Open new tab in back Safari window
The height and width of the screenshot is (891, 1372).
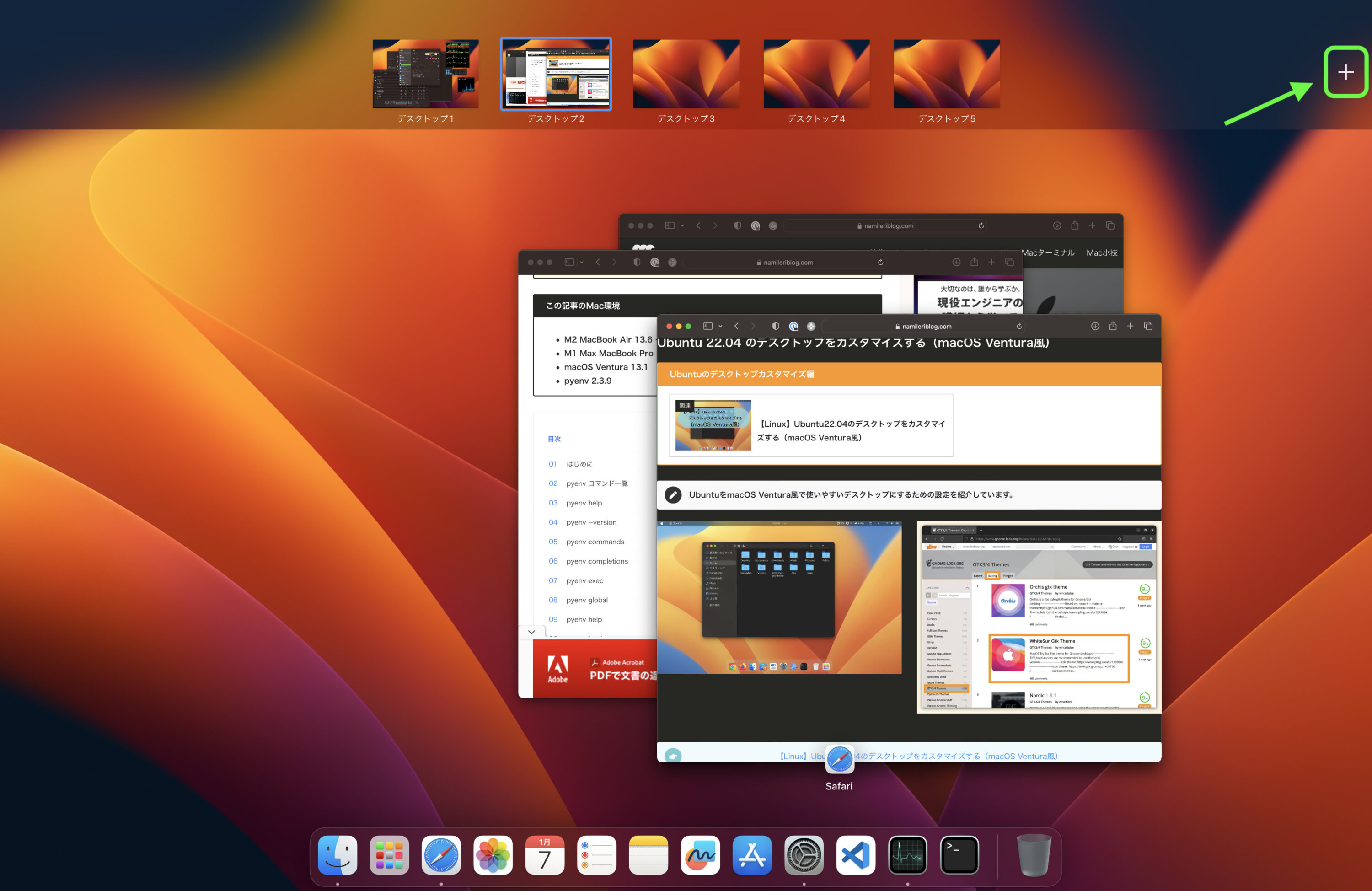pyautogui.click(x=1092, y=226)
